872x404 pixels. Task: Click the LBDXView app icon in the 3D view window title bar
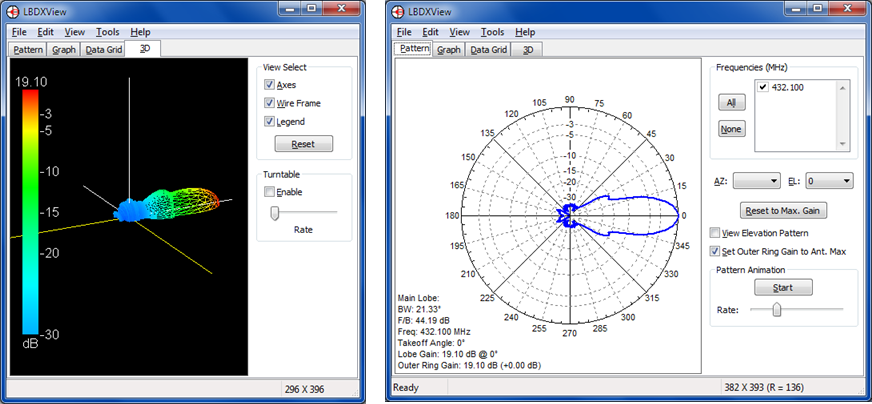[13, 12]
